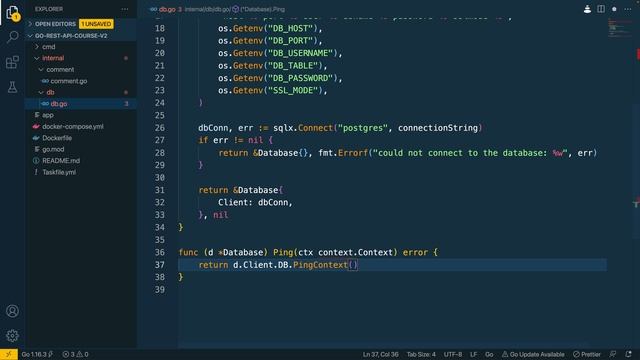Screen dimensions: 640x360
Task: Click the split editor icon
Action: coord(601,9)
